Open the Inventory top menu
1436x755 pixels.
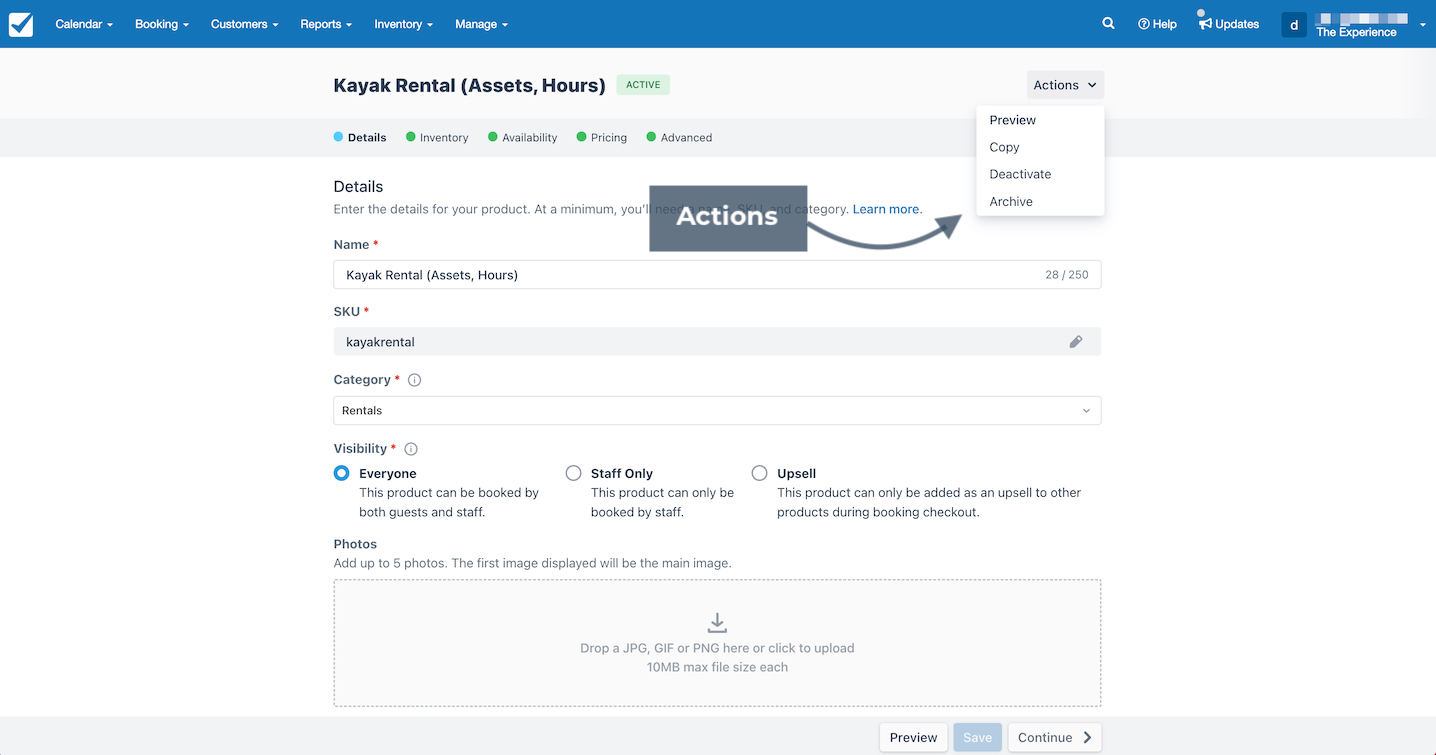click(x=403, y=24)
